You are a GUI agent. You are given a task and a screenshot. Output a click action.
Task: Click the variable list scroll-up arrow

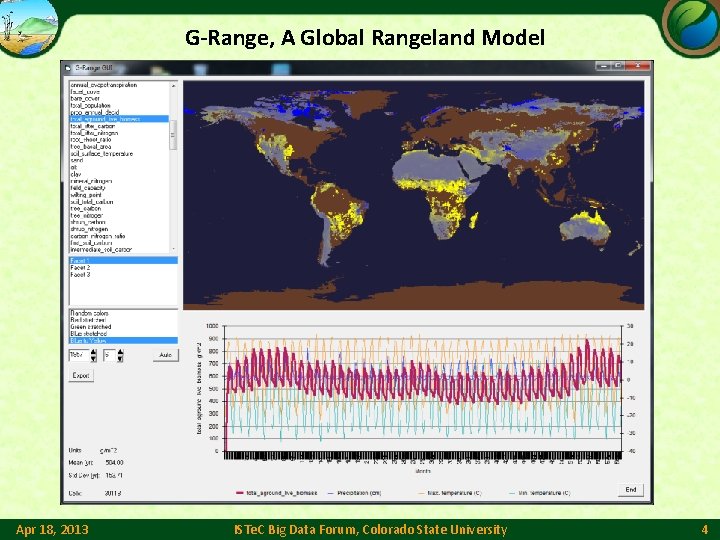(x=173, y=85)
